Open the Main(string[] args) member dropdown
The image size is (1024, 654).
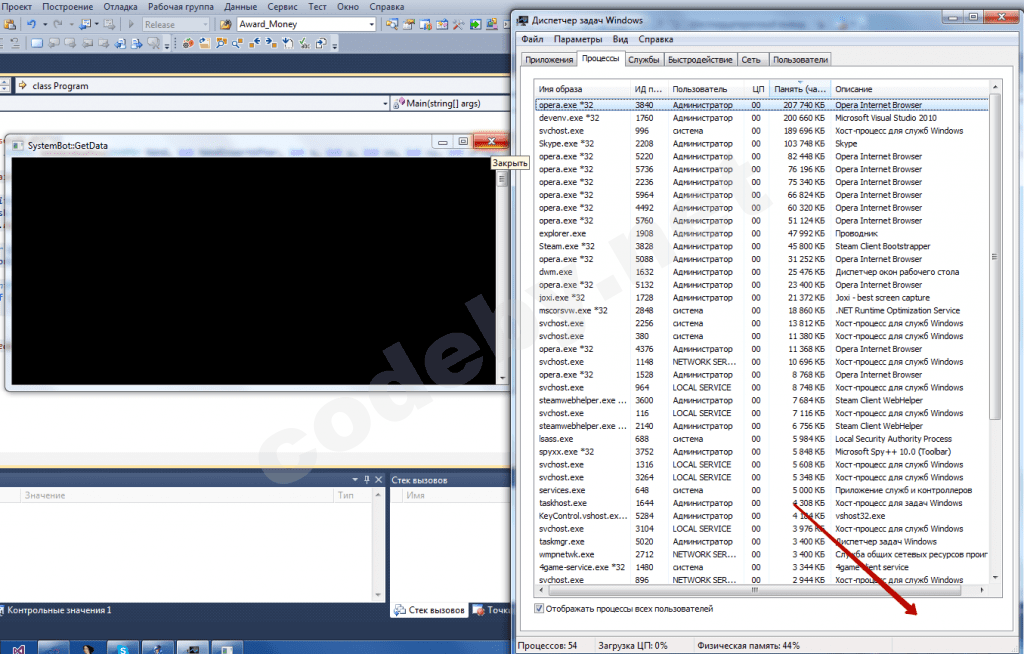click(x=451, y=103)
